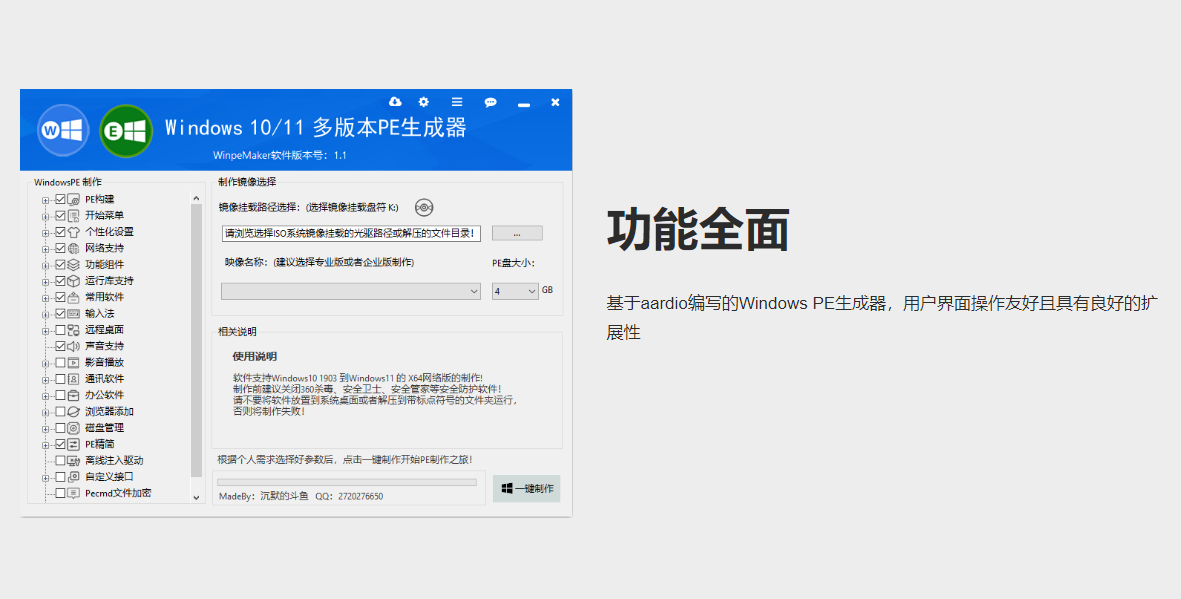
Task: Click the build progress bar
Action: click(x=346, y=482)
